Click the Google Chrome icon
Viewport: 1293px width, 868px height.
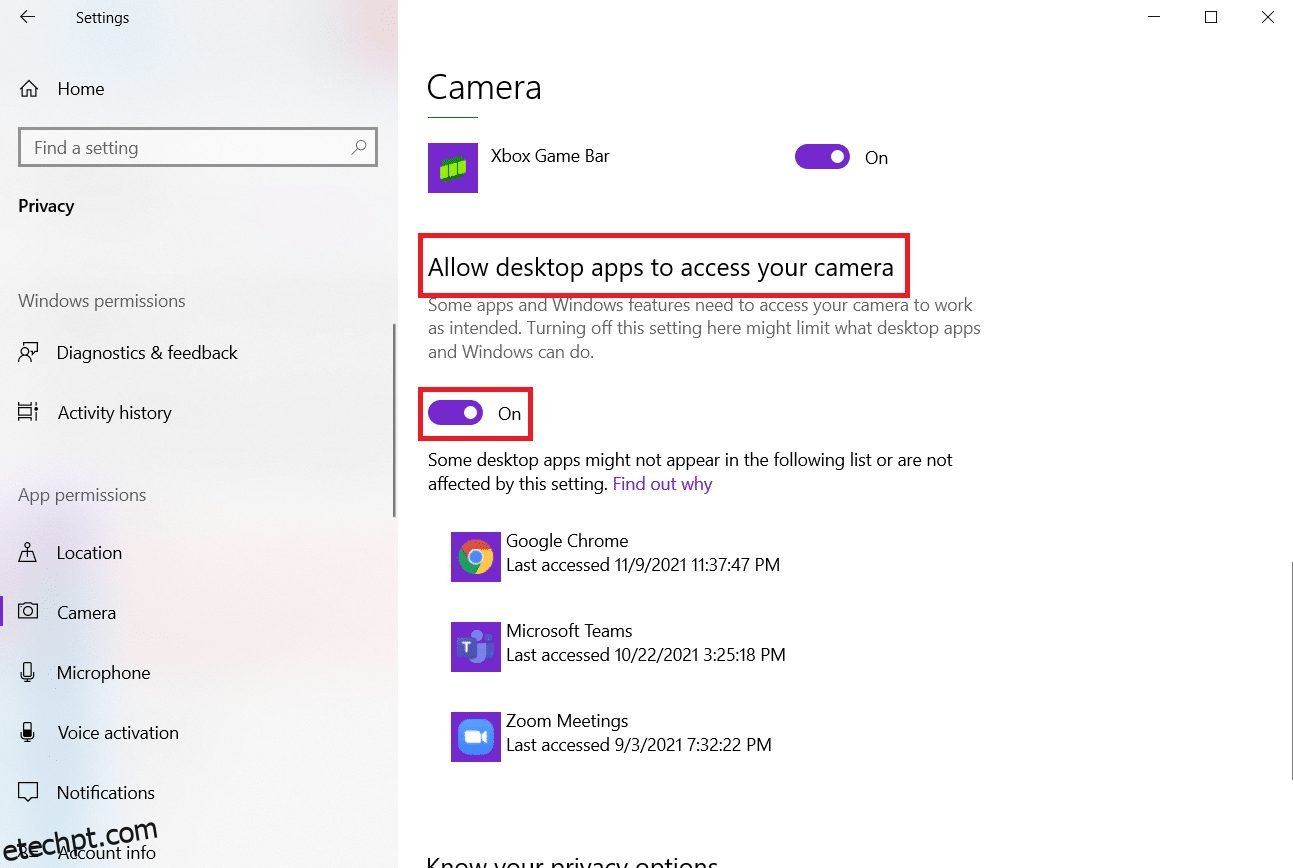click(476, 557)
